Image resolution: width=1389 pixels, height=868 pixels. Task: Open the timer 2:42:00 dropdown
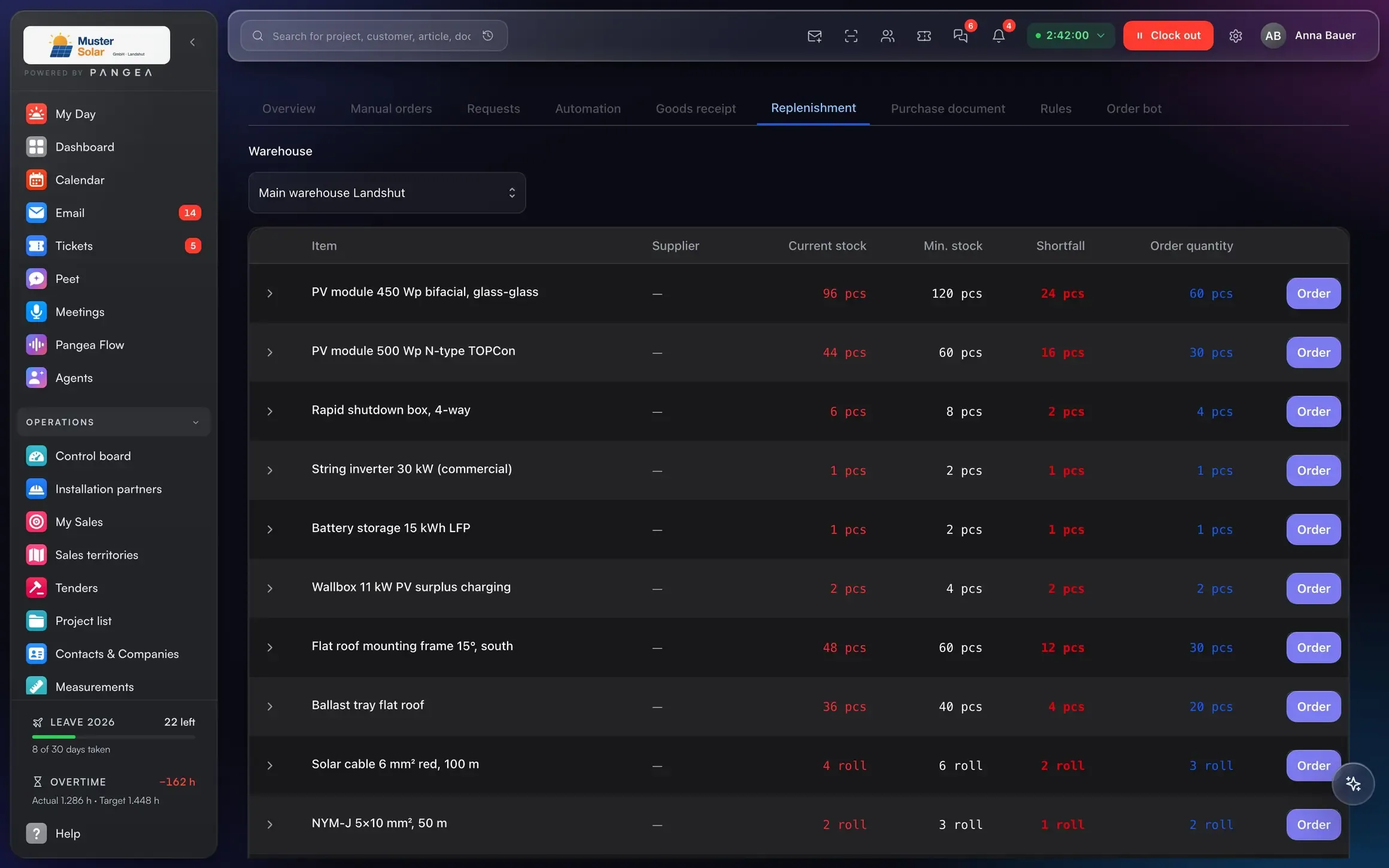[x=1070, y=35]
